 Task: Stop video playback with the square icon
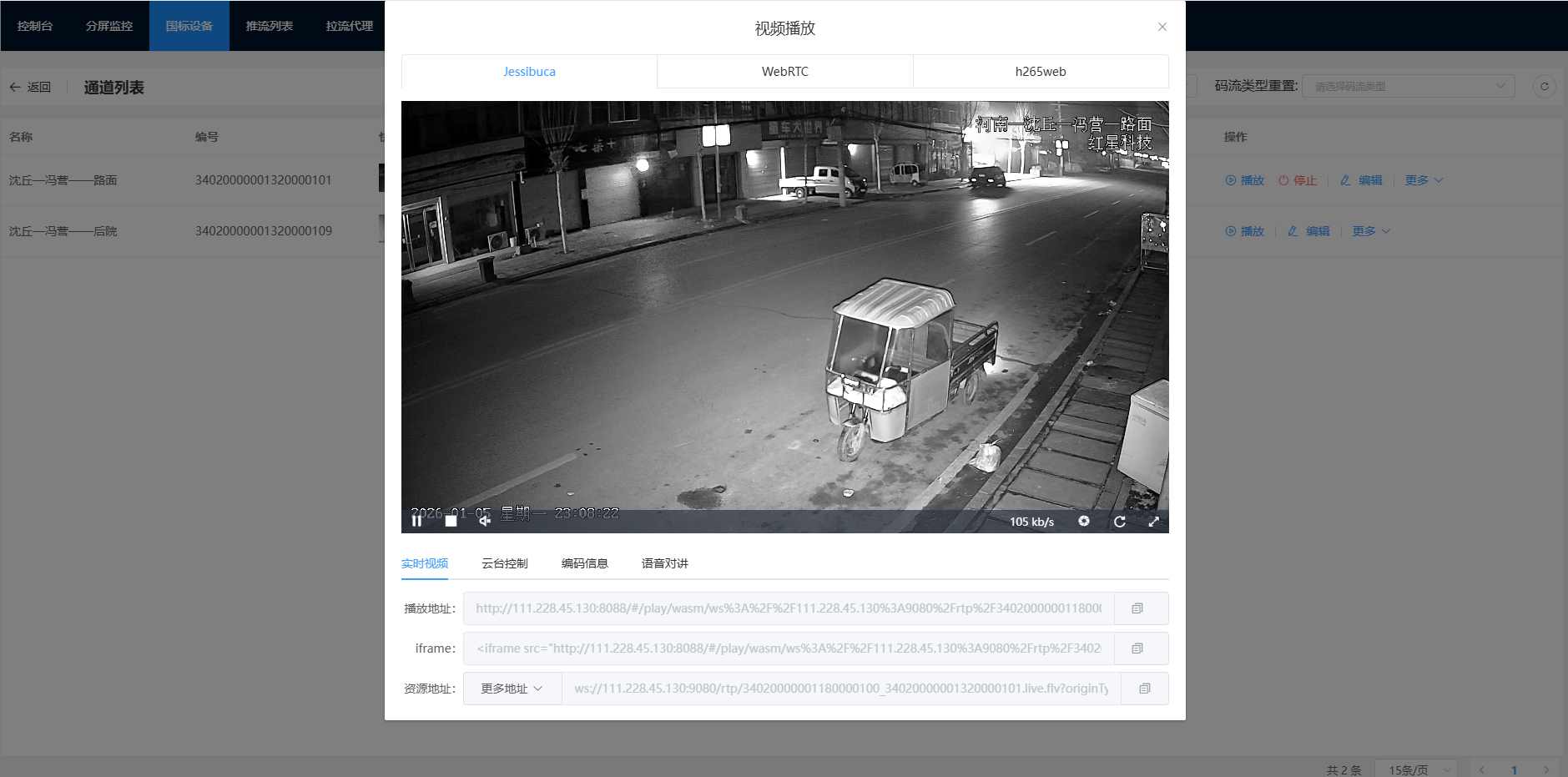click(x=451, y=522)
